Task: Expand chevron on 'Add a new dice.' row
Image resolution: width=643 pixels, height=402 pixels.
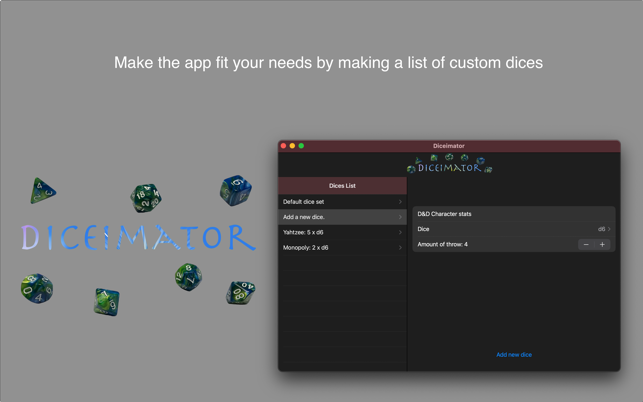Action: (x=400, y=217)
